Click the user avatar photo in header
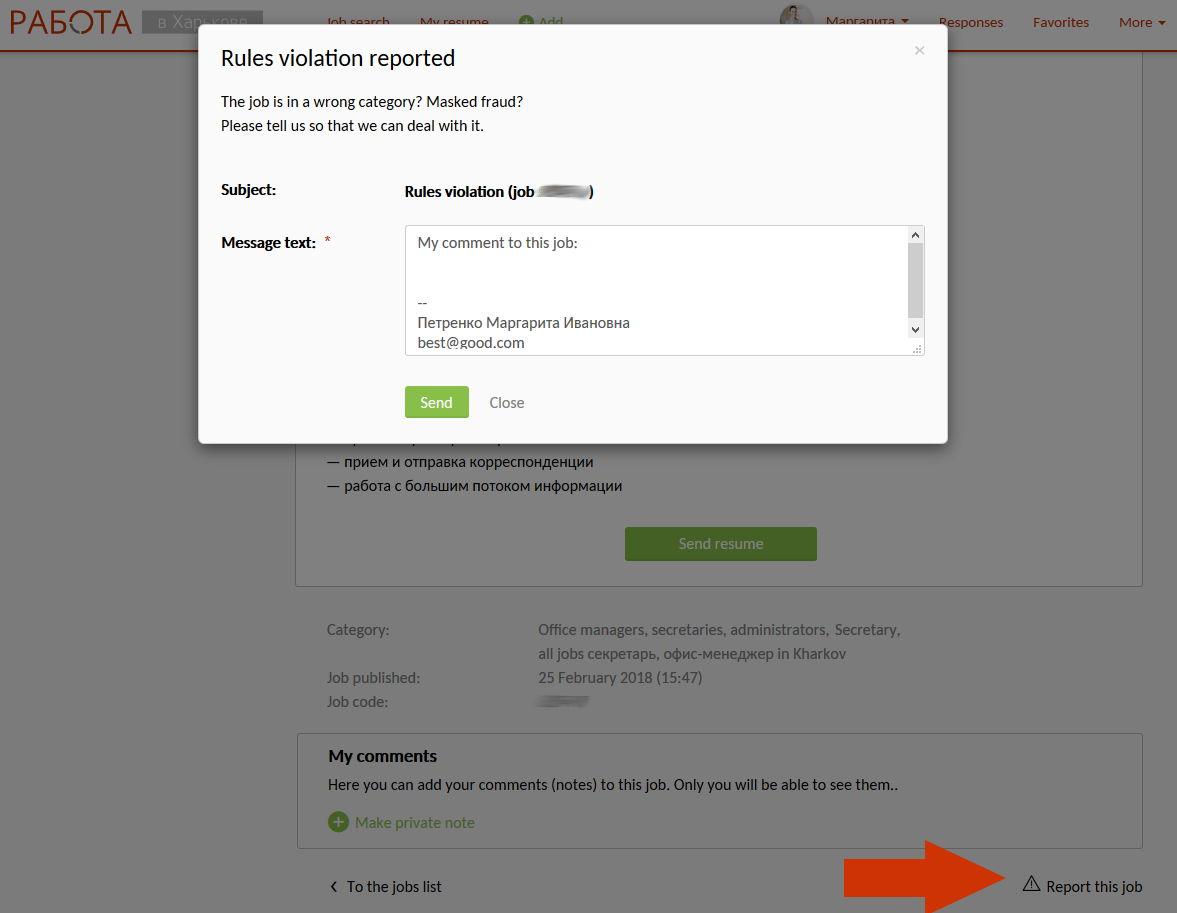Image resolution: width=1177 pixels, height=913 pixels. [x=796, y=20]
